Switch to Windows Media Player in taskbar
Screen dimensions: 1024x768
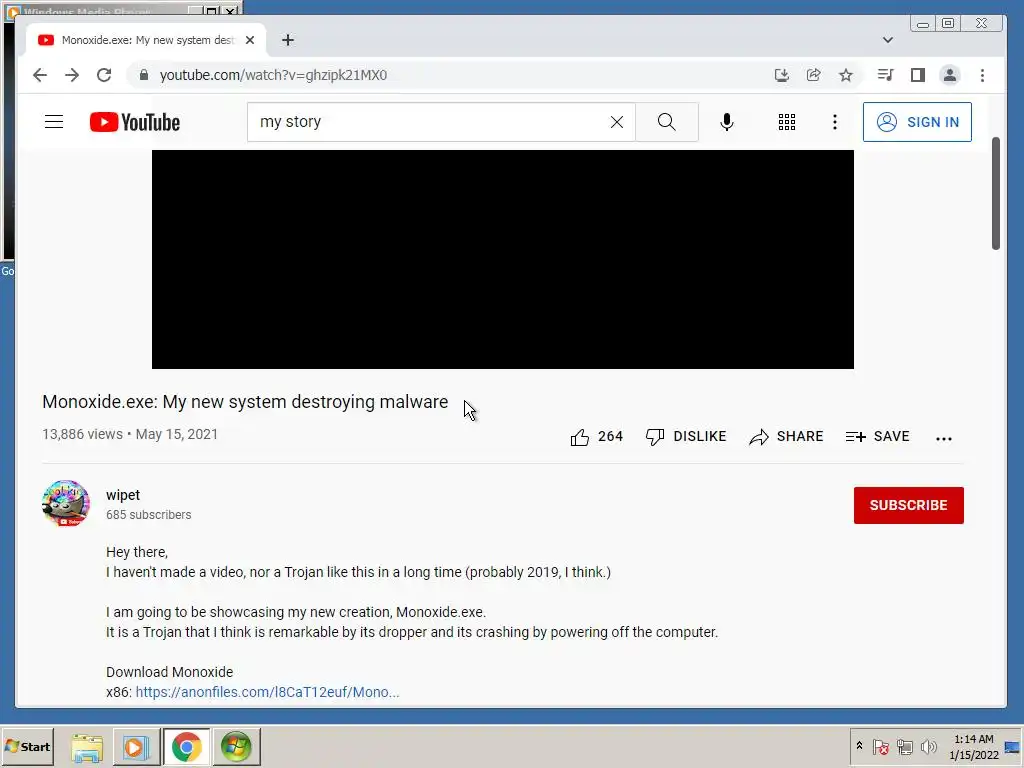(x=136, y=746)
